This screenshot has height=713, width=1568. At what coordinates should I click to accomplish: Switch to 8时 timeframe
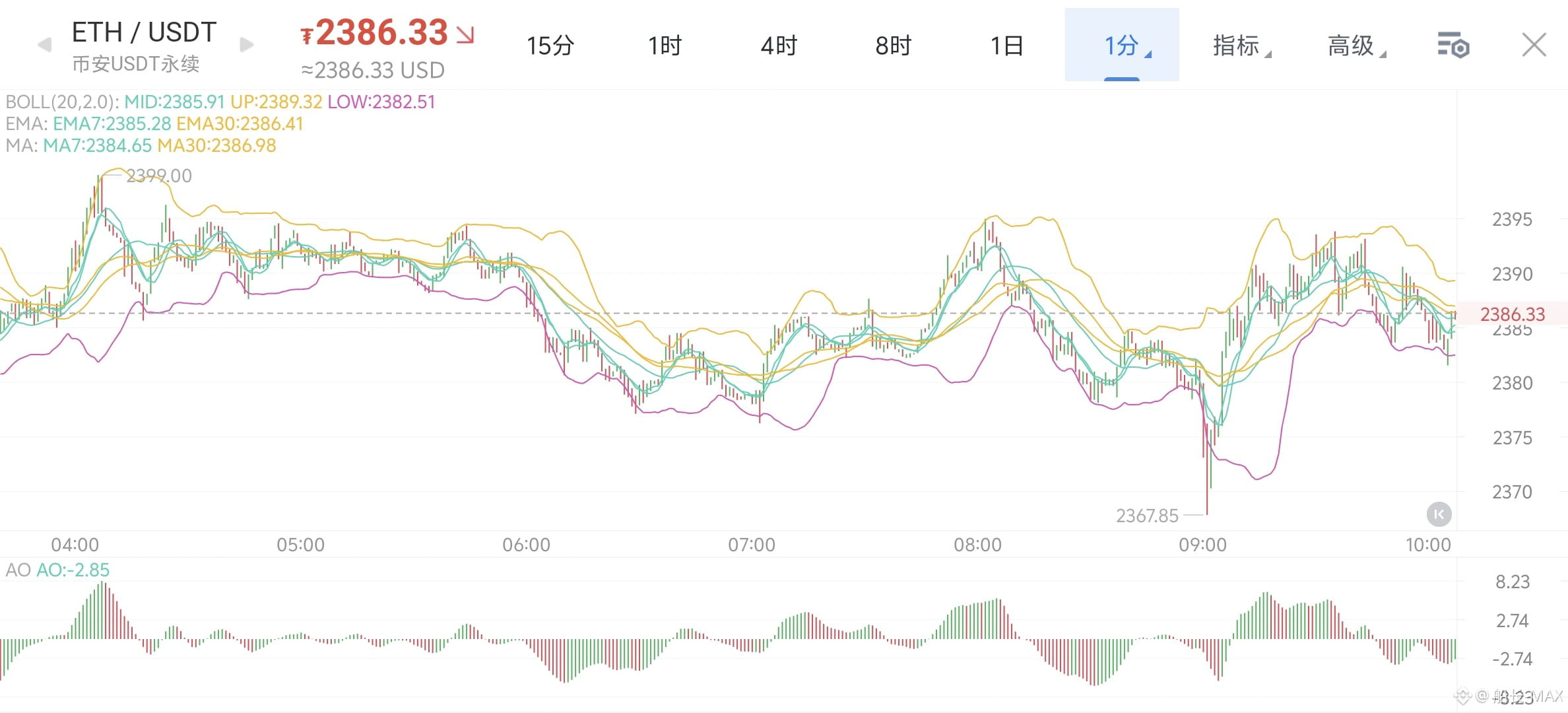tap(893, 46)
